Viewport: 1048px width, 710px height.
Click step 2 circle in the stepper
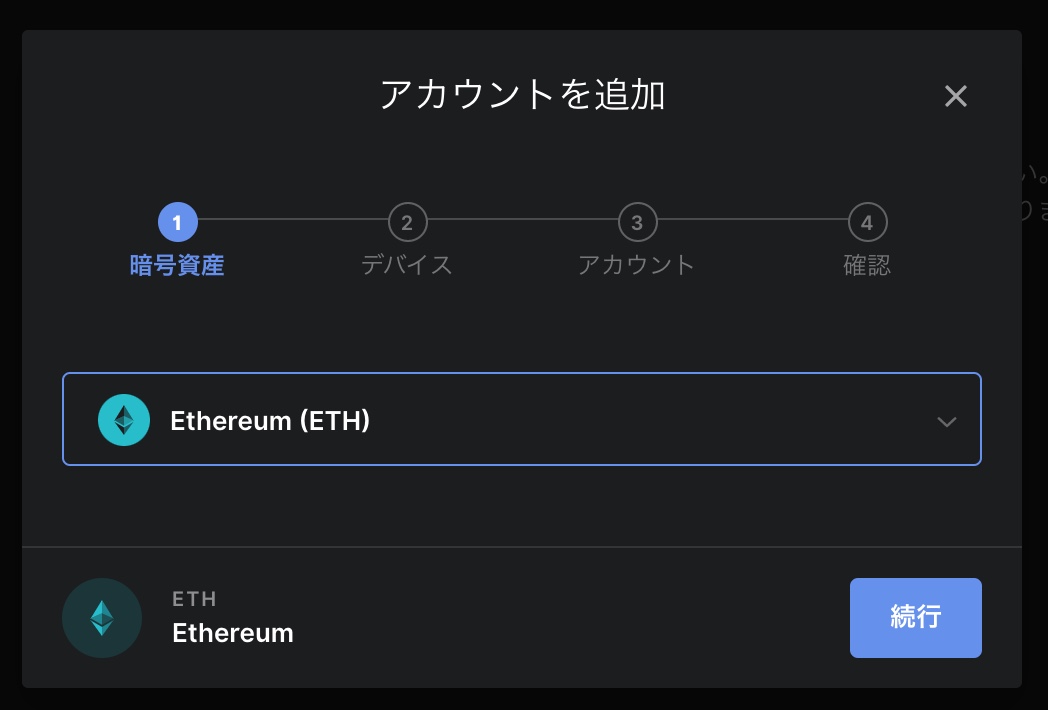click(x=407, y=222)
